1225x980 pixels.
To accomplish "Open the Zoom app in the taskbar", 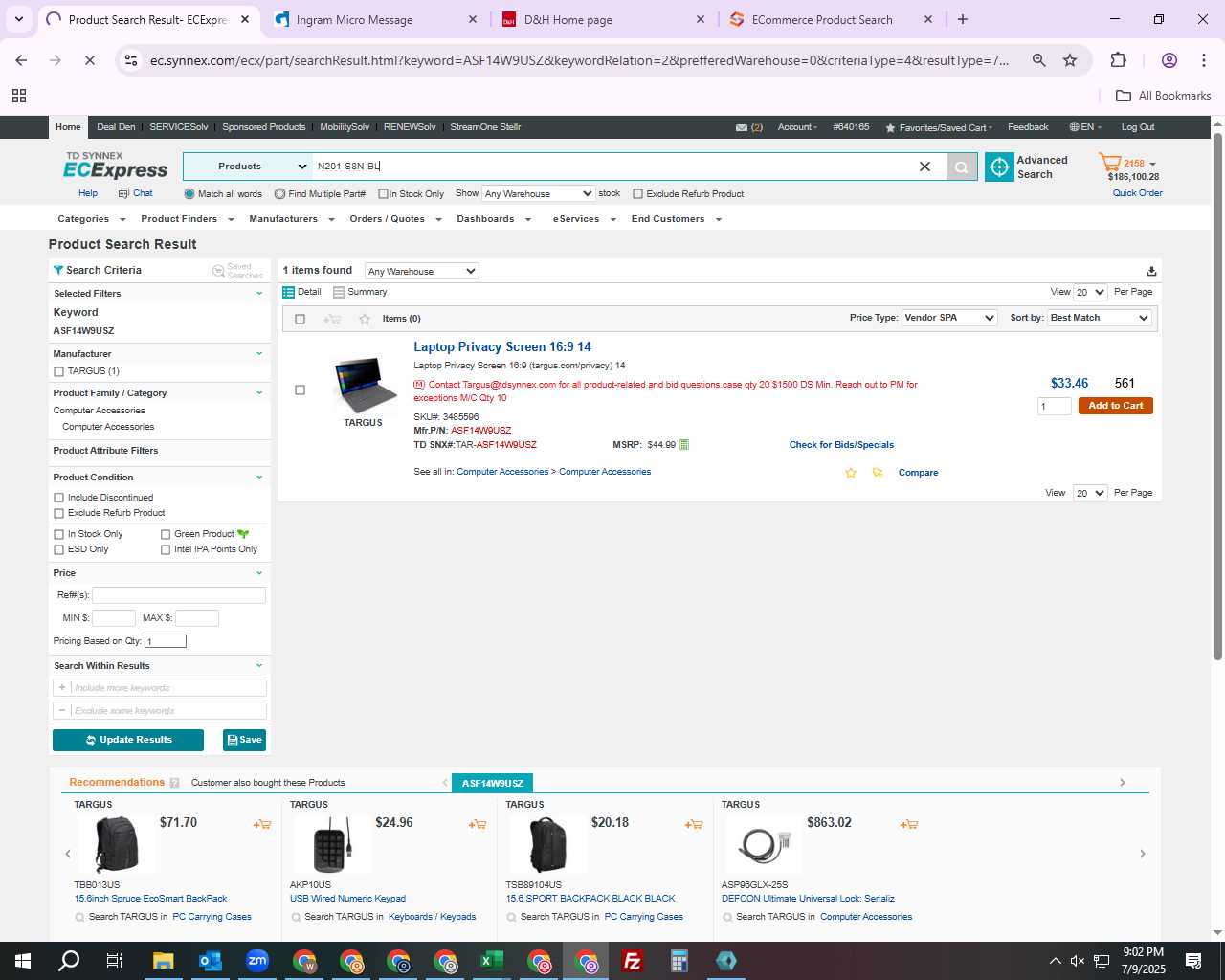I will click(256, 961).
